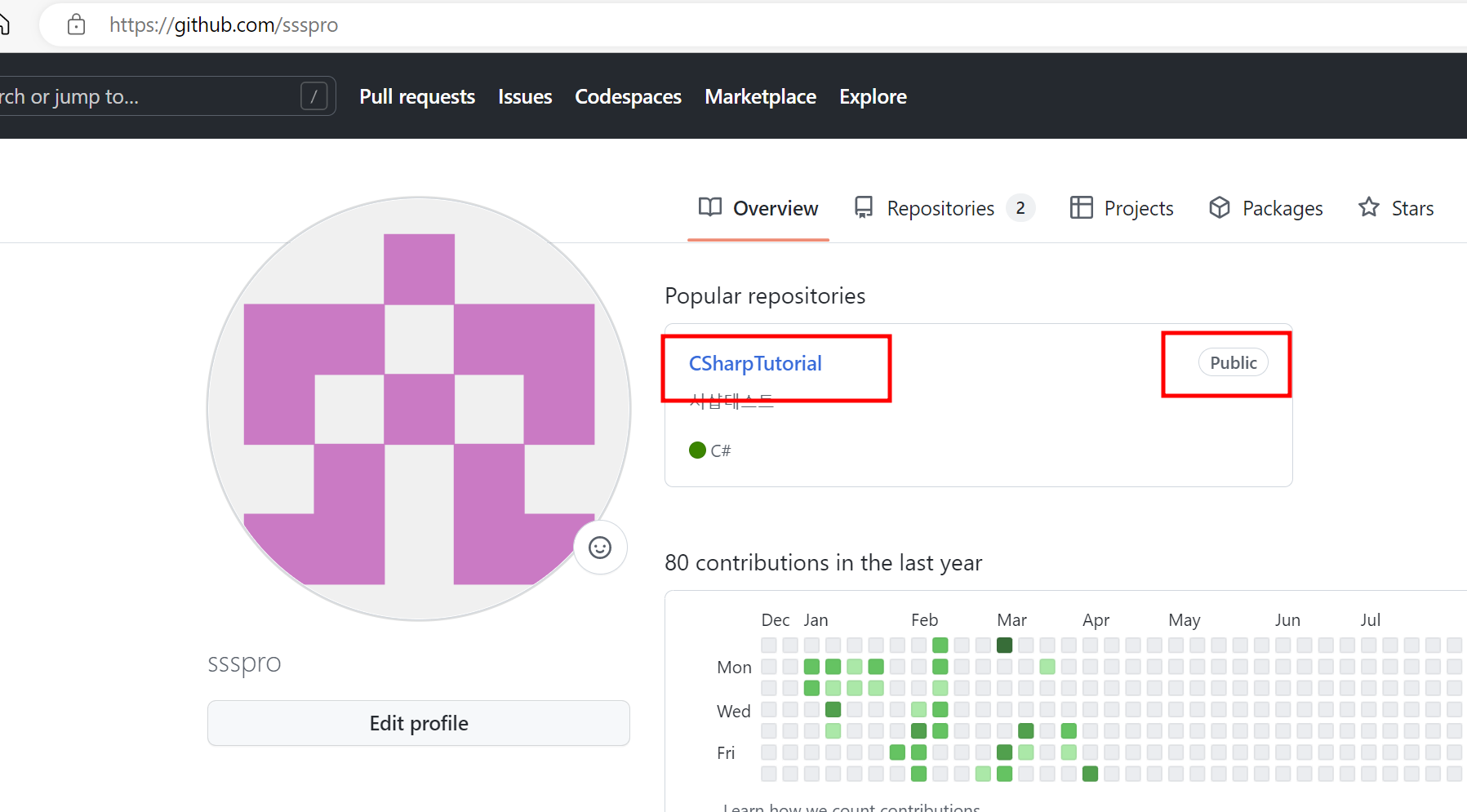The height and width of the screenshot is (812, 1467).
Task: Click the cube icon next to Packages
Action: click(x=1220, y=207)
